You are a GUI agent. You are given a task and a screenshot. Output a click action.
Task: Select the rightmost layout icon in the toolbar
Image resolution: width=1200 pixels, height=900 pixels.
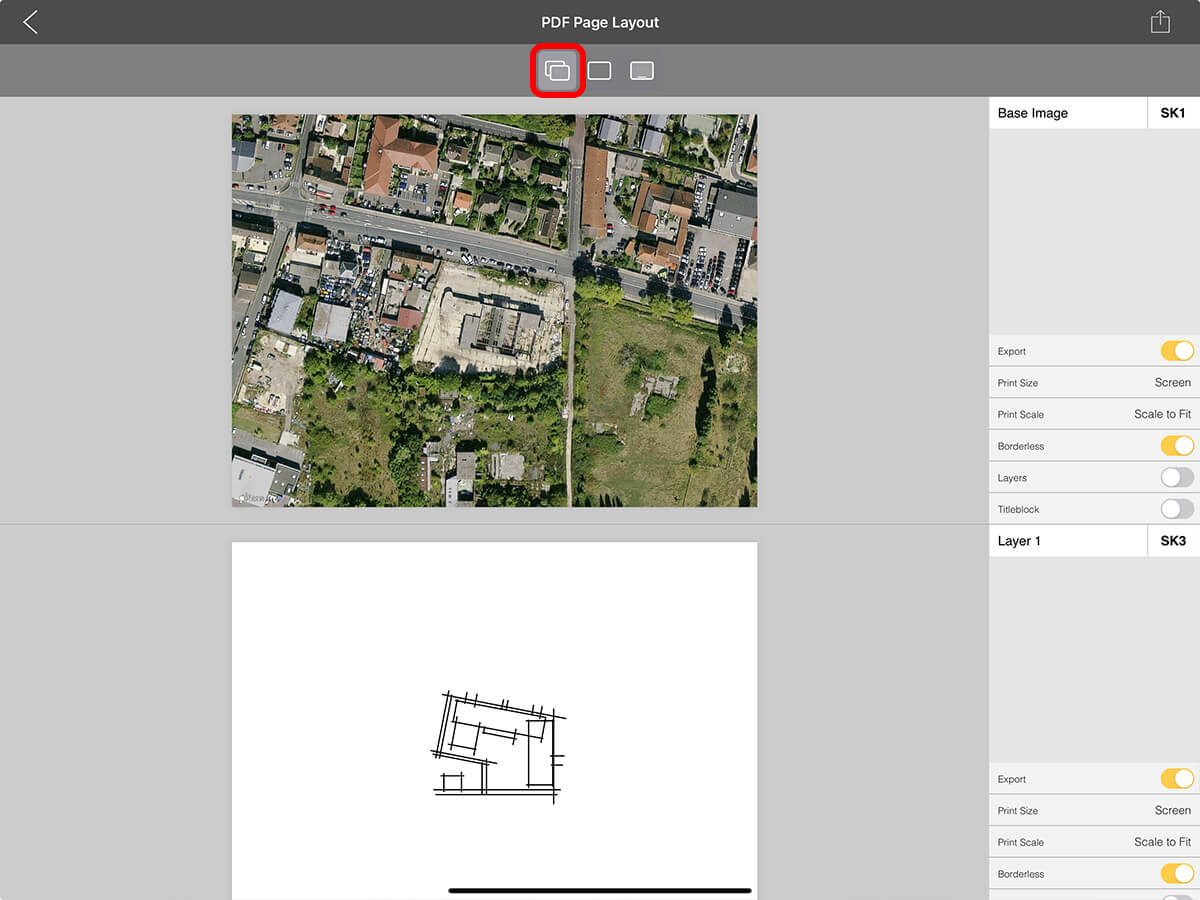pos(642,71)
